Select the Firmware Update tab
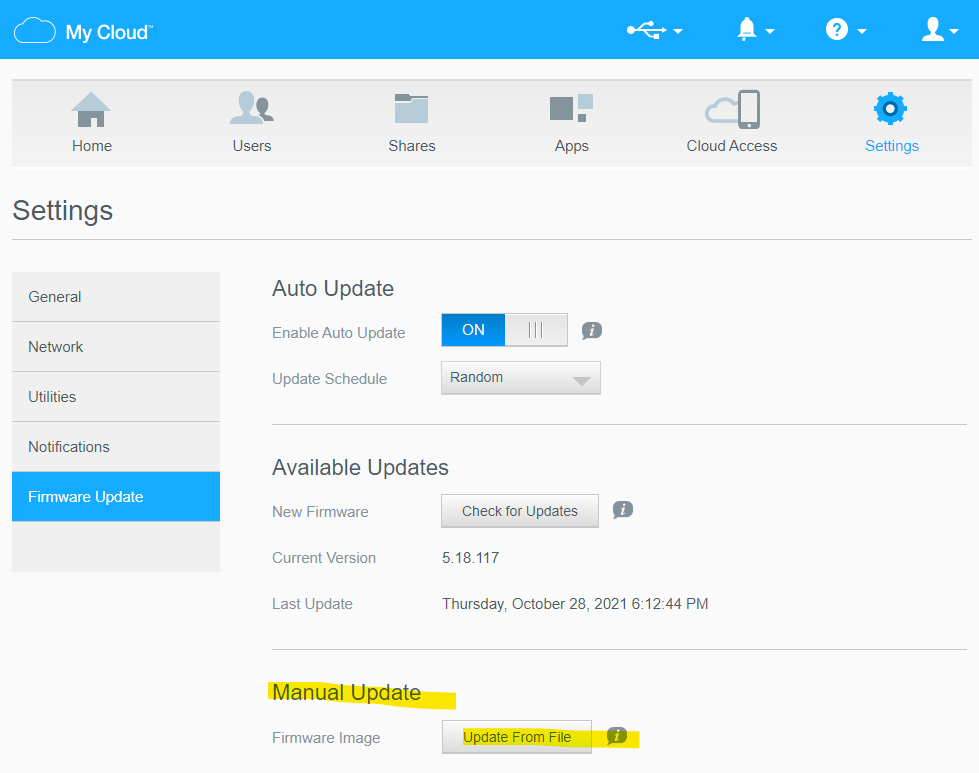The width and height of the screenshot is (979, 773). tap(116, 496)
